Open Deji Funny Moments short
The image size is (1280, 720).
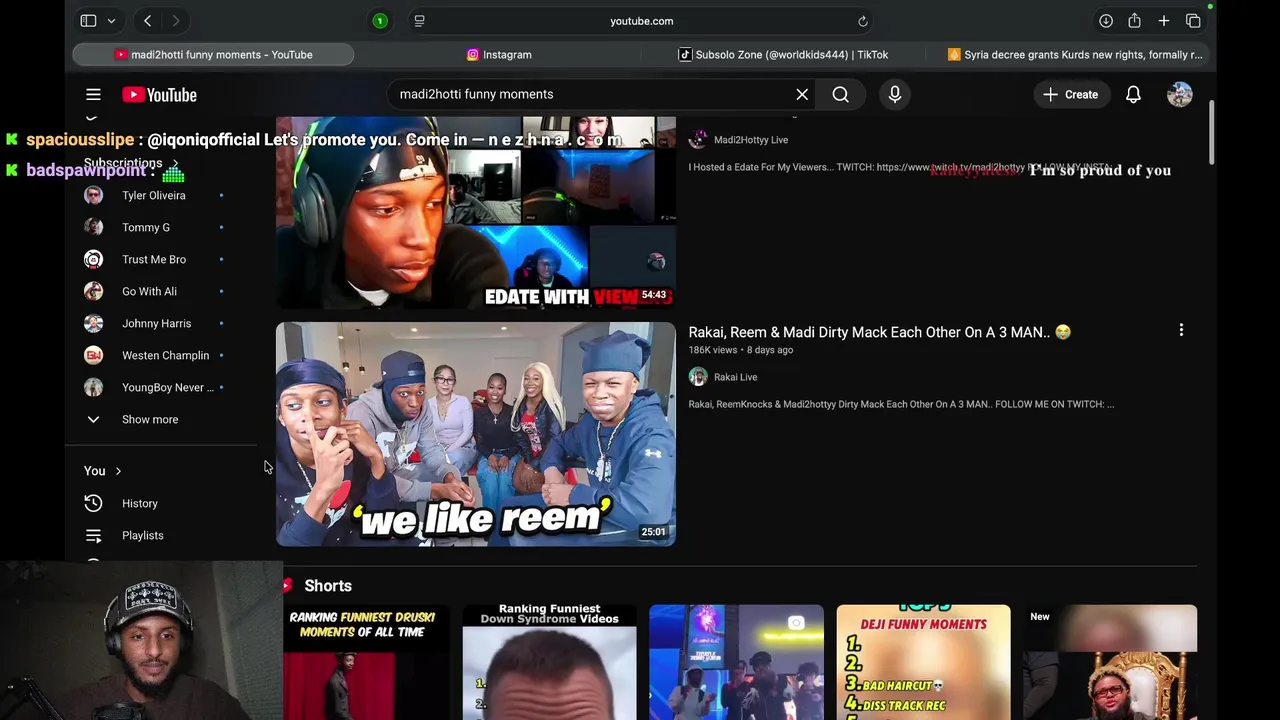[x=923, y=662]
